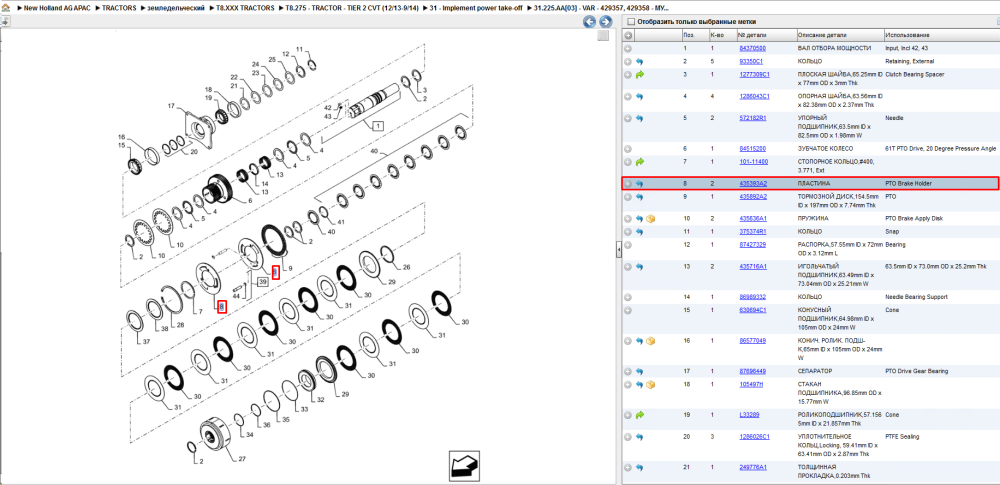1000x485 pixels.
Task: Click the blue arrow icon in row 17 СЕПАРАТОР
Action: click(640, 371)
